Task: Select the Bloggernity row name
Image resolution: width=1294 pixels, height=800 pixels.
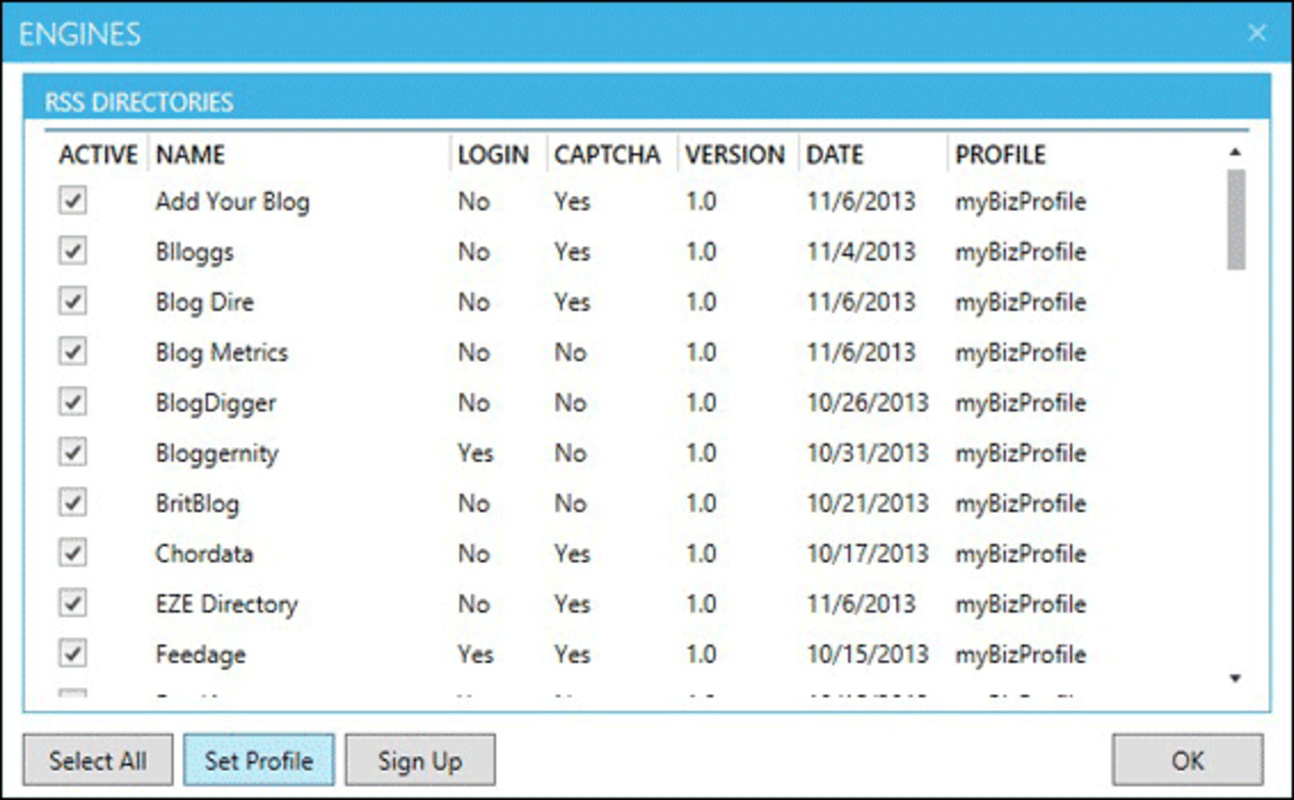Action: 217,453
